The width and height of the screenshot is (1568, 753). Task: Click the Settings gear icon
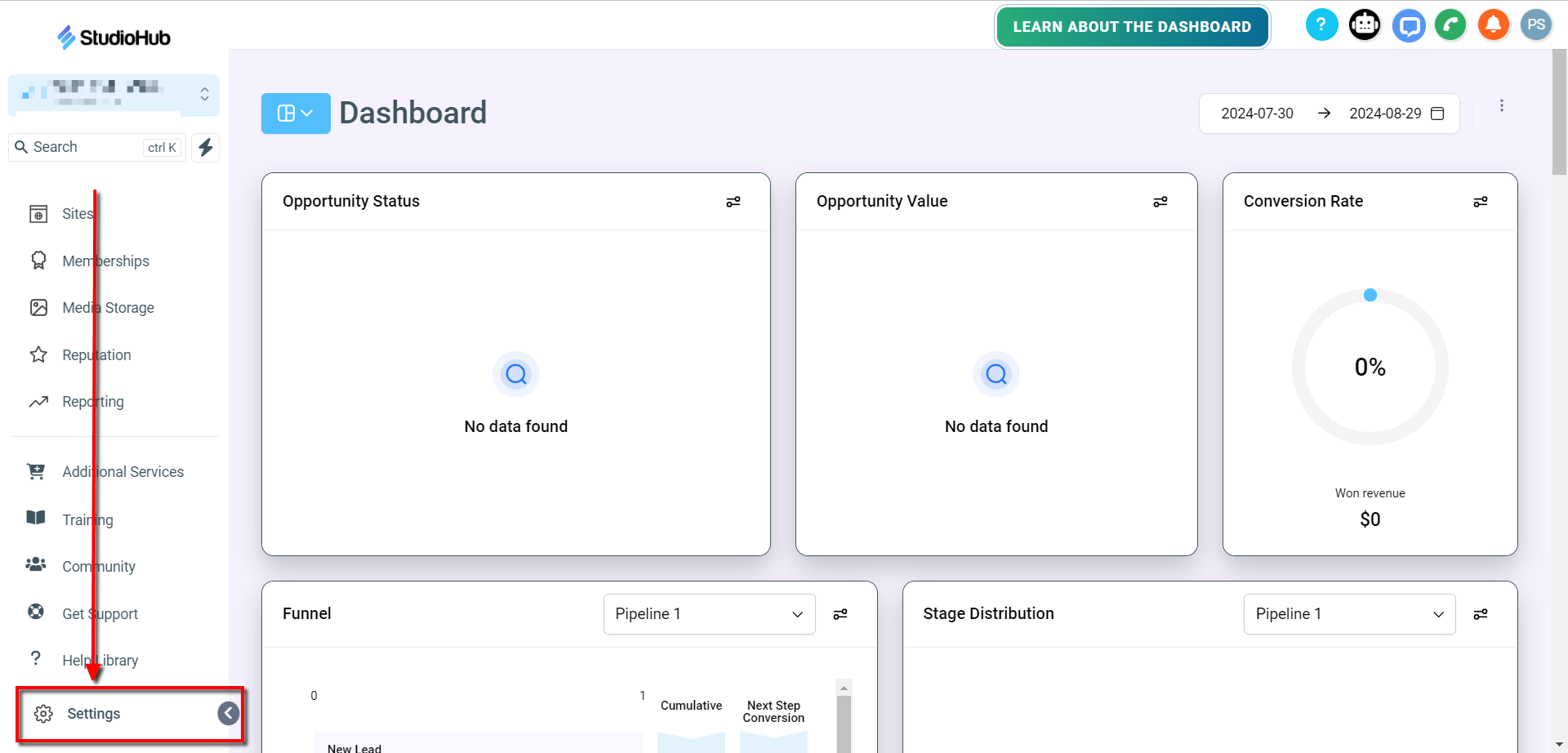pyautogui.click(x=43, y=714)
